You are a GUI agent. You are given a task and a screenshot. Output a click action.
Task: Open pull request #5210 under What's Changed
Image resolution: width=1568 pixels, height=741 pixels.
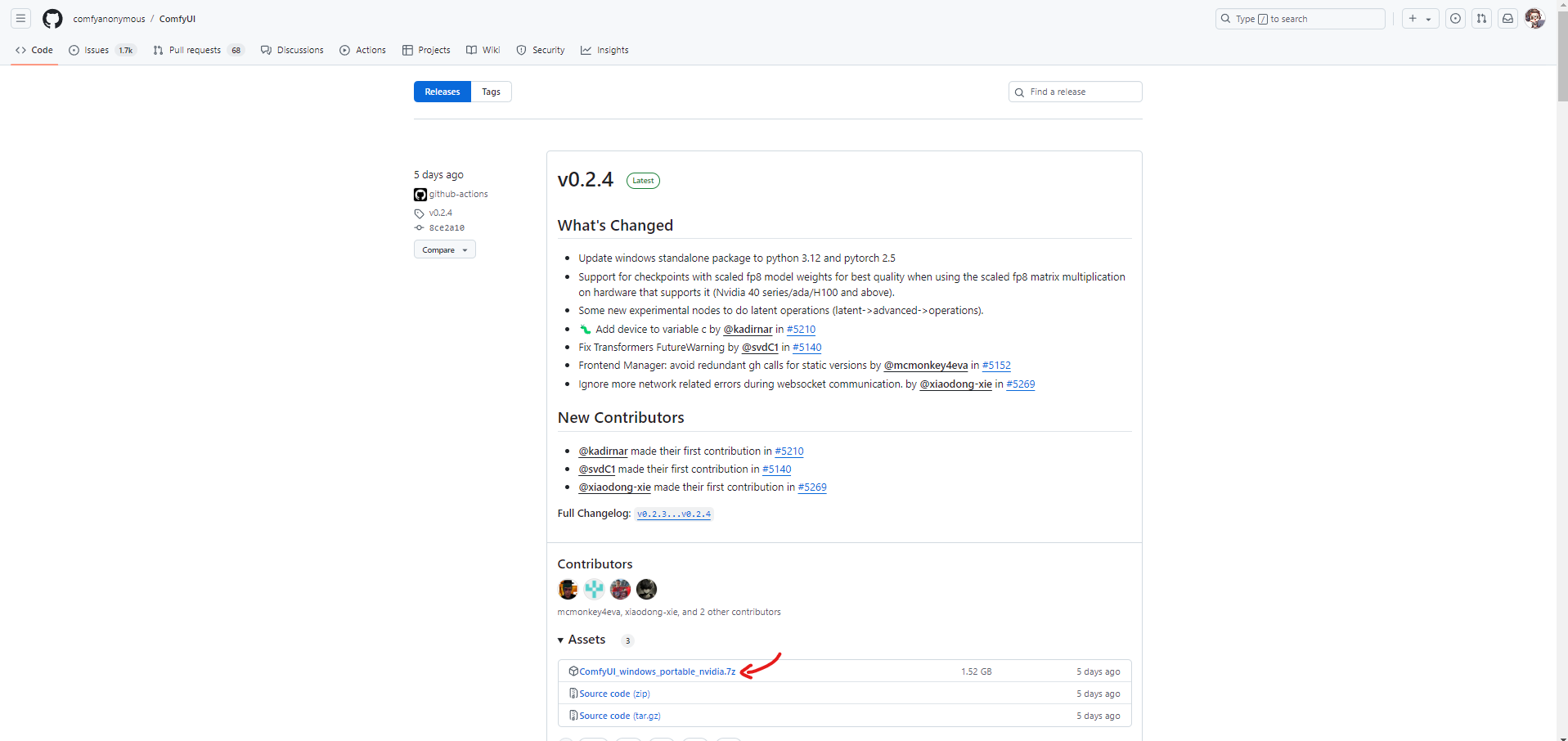801,329
